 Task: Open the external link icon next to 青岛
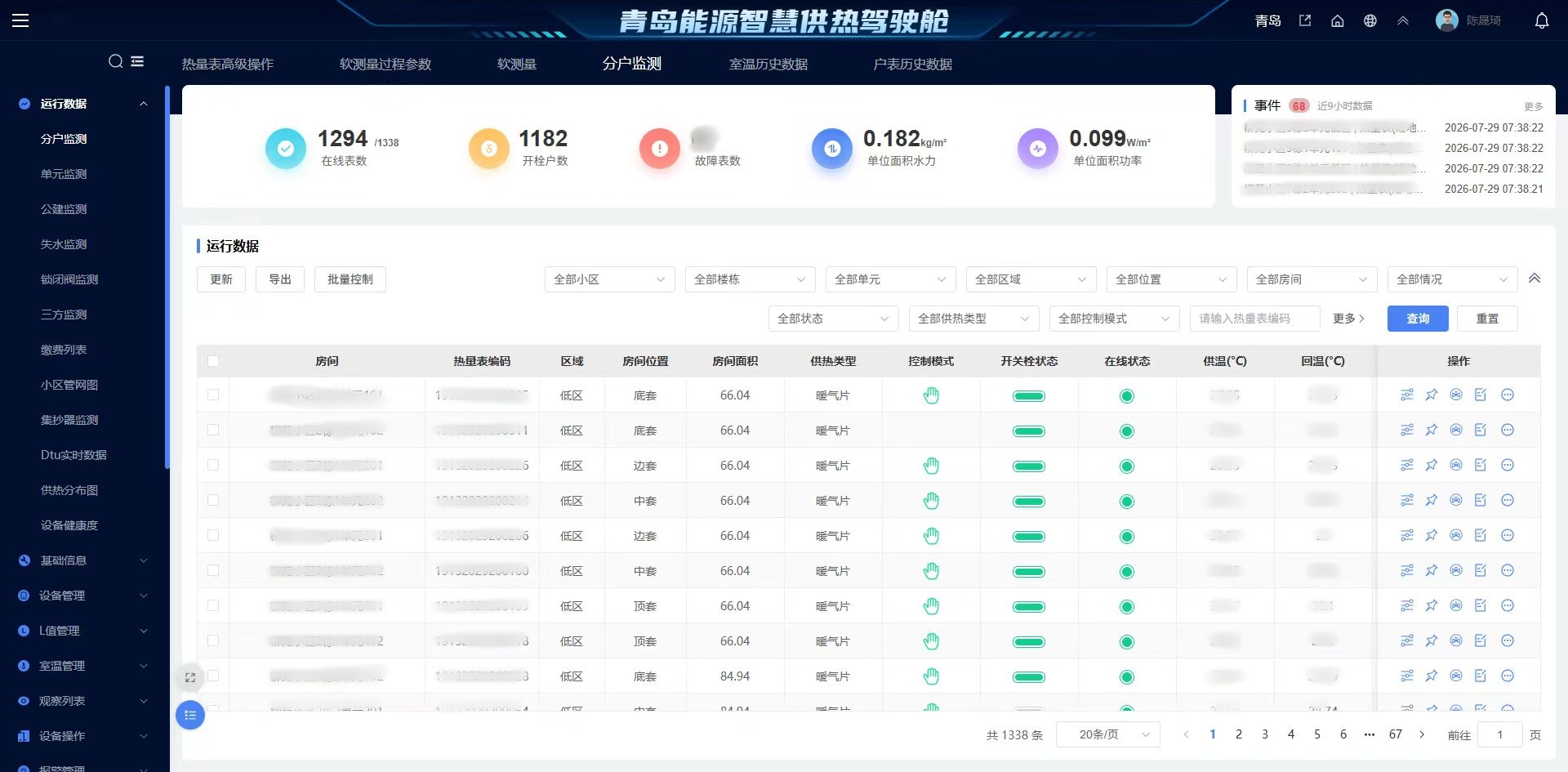[1305, 20]
